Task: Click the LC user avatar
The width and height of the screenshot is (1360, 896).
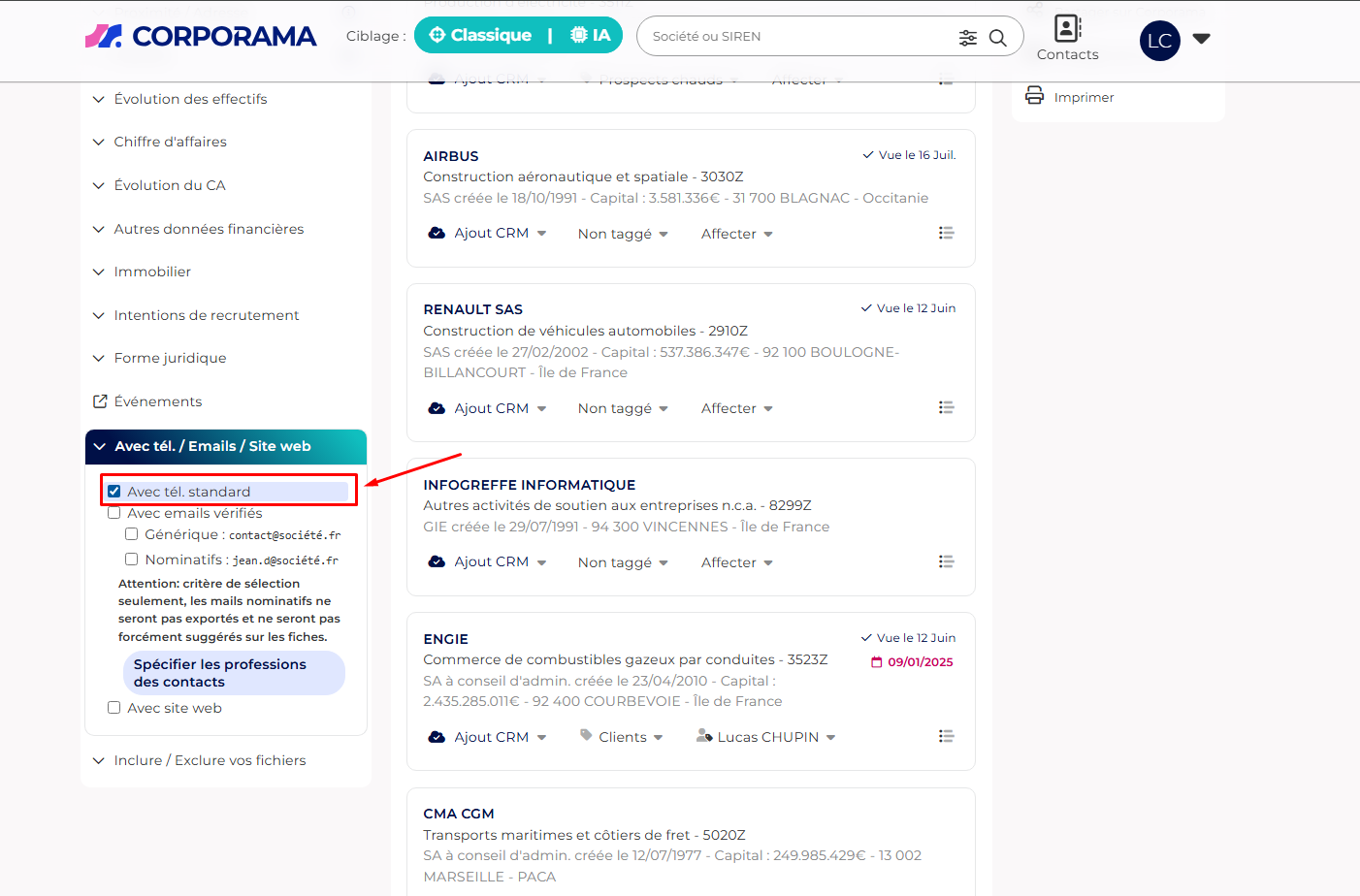Action: [x=1159, y=41]
